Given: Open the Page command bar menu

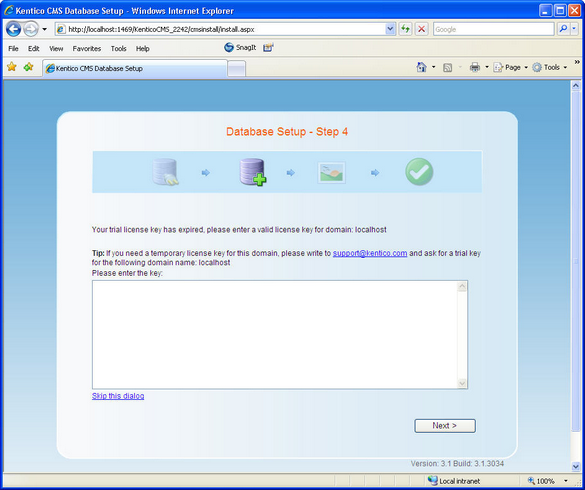Looking at the screenshot, I should [x=511, y=67].
